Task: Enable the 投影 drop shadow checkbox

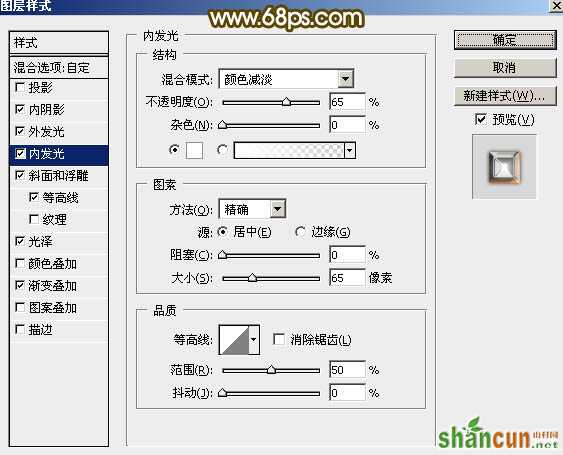Action: (x=20, y=88)
